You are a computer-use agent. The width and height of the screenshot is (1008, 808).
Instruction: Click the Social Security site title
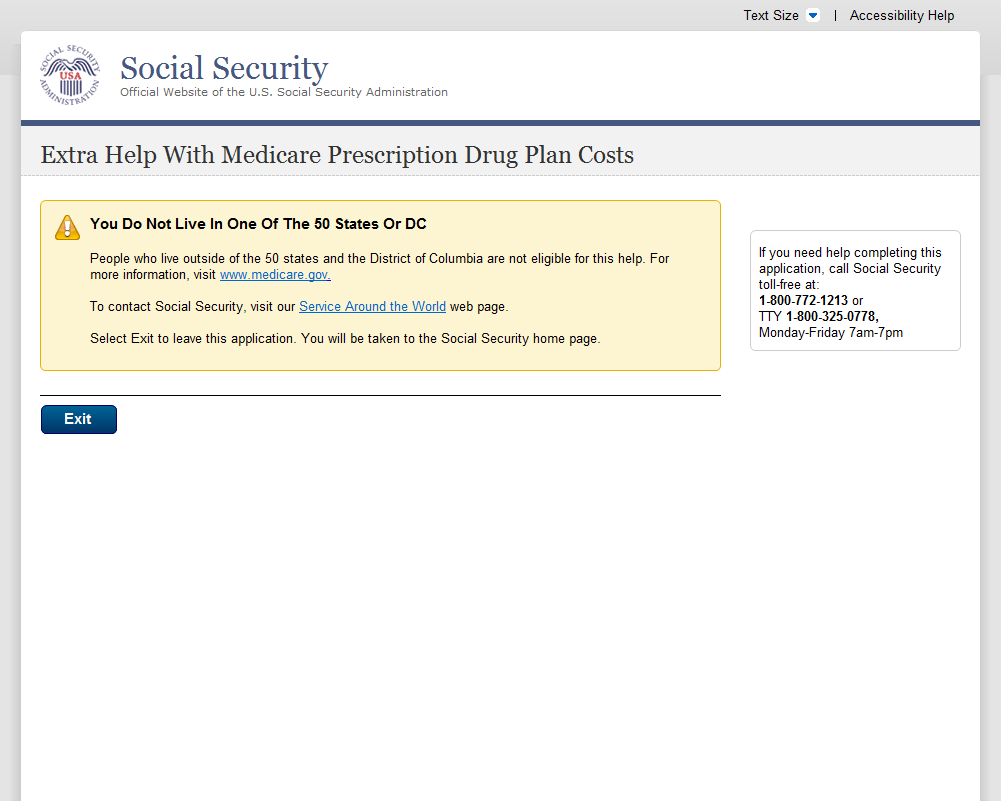(224, 68)
